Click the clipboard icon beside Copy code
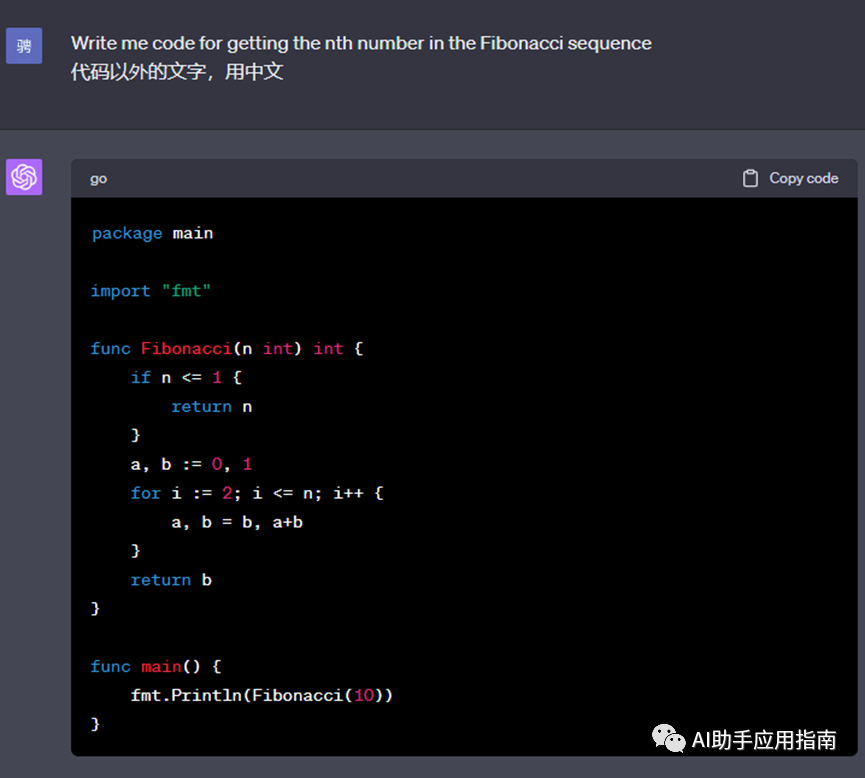 click(750, 178)
